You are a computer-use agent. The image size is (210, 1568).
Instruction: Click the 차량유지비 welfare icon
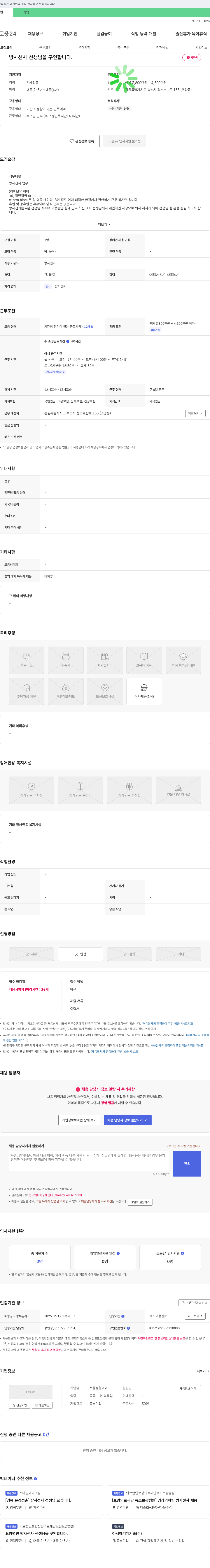tap(105, 660)
